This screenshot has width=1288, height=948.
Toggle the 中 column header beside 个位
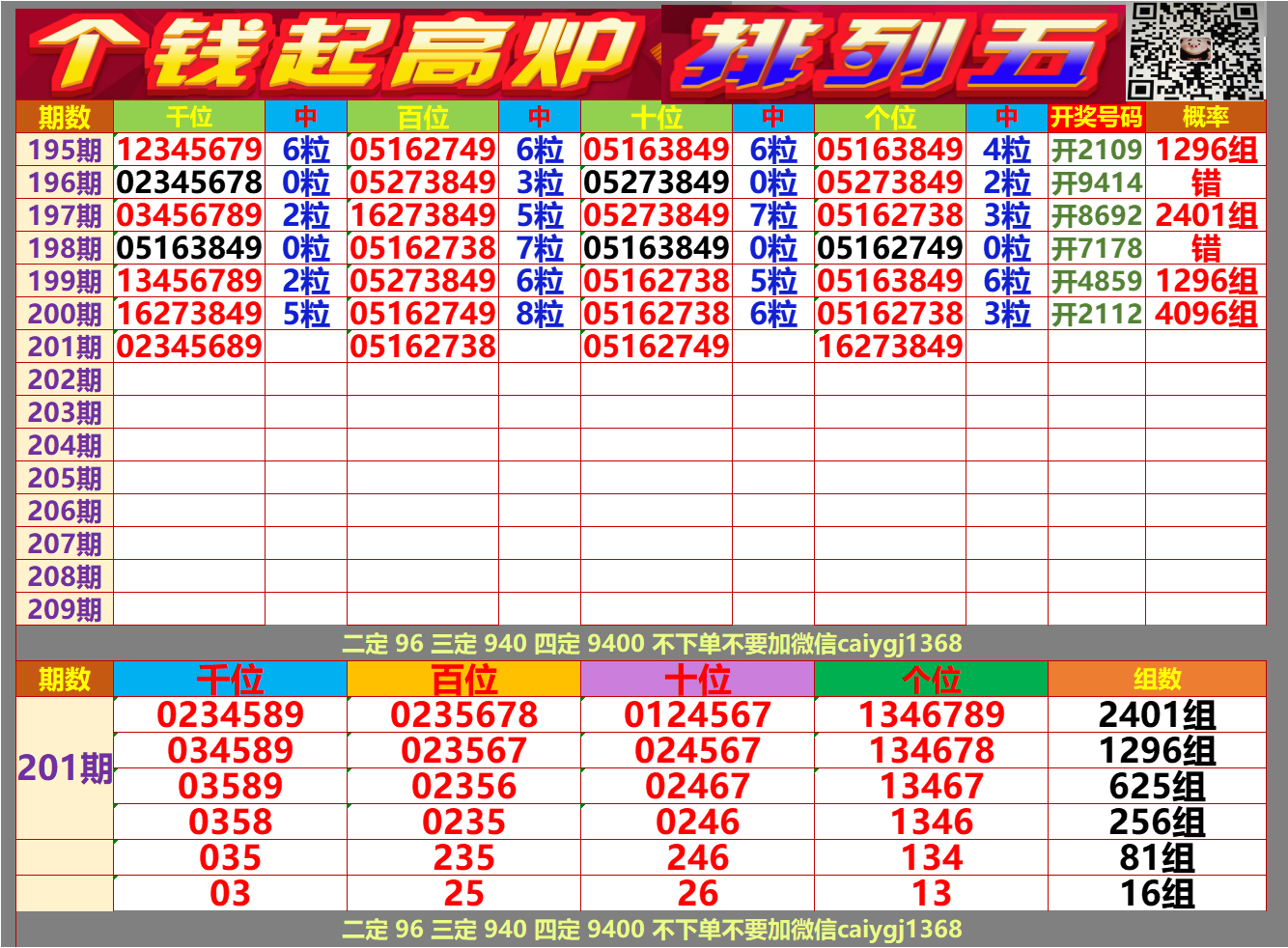[1008, 117]
